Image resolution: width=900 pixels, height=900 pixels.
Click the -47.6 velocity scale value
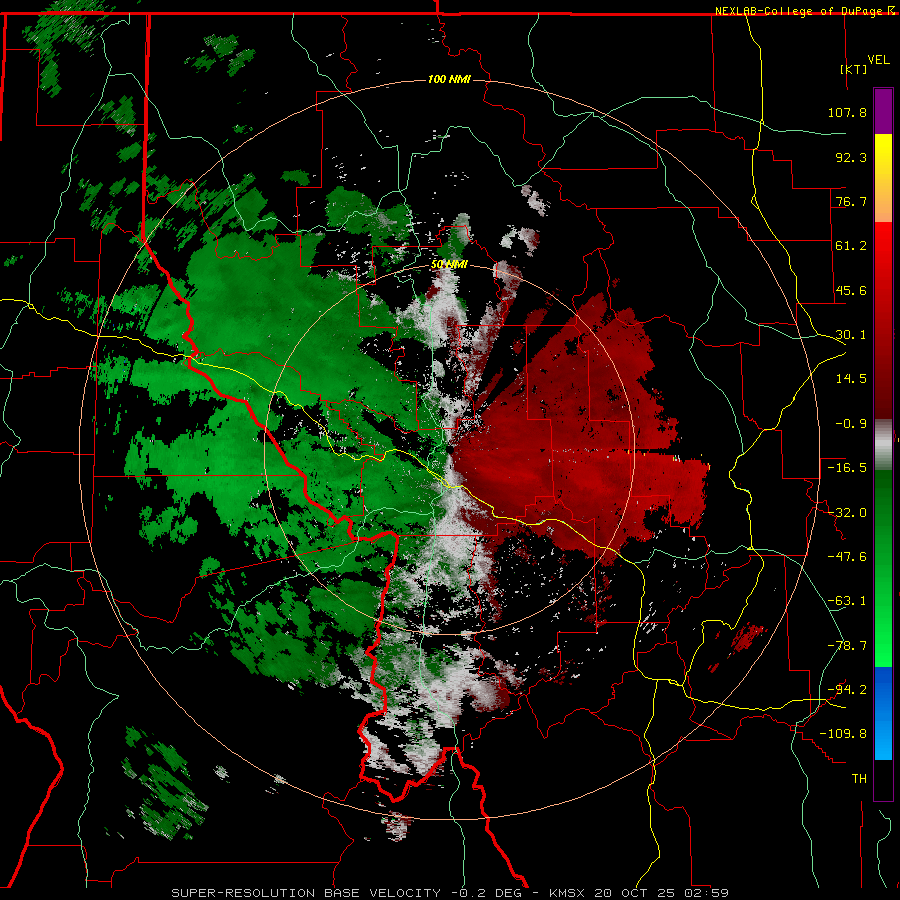point(847,557)
